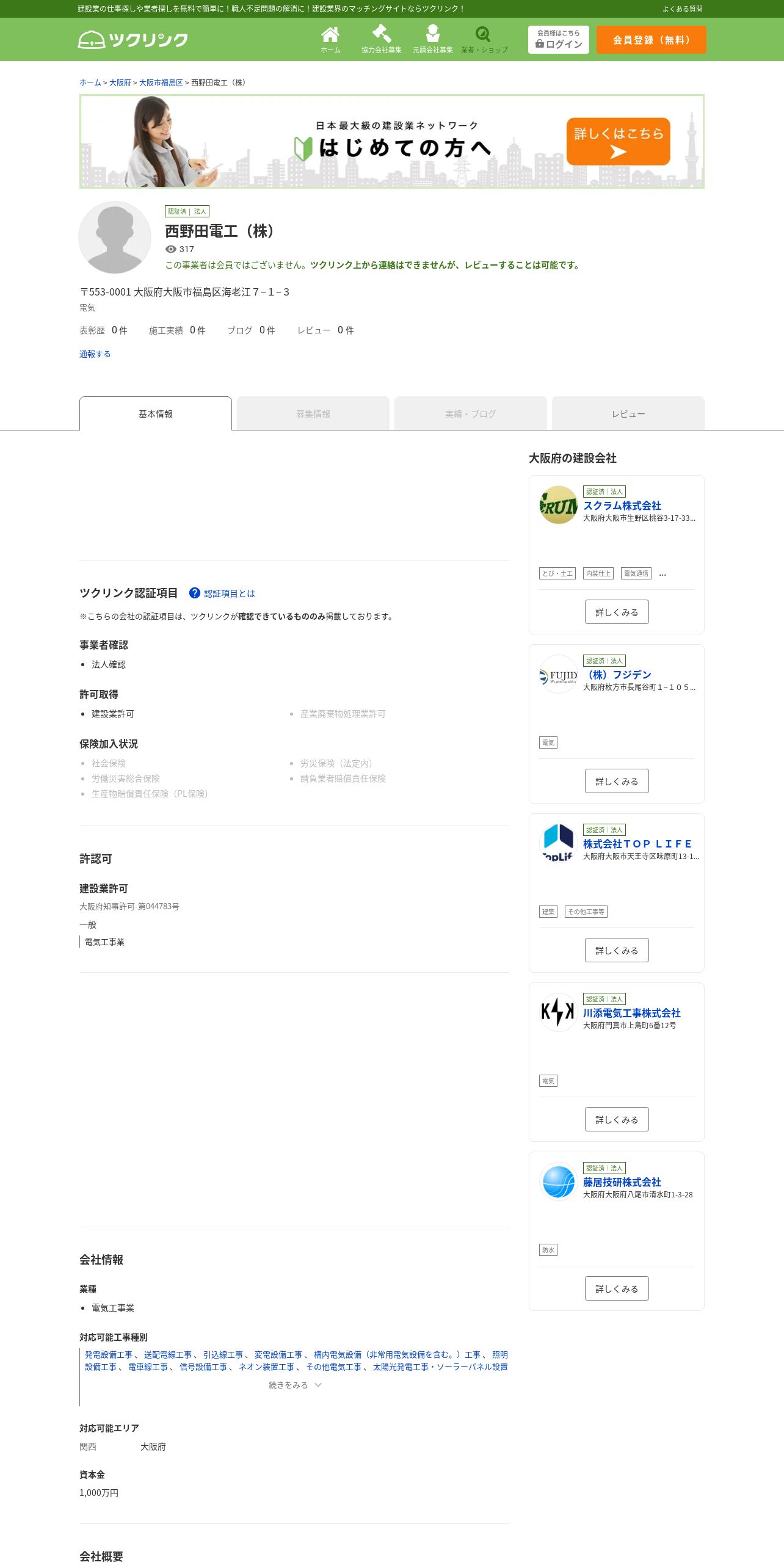The image size is (784, 1568).
Task: Click 詳しくみる for （株）フジデン
Action: [617, 781]
